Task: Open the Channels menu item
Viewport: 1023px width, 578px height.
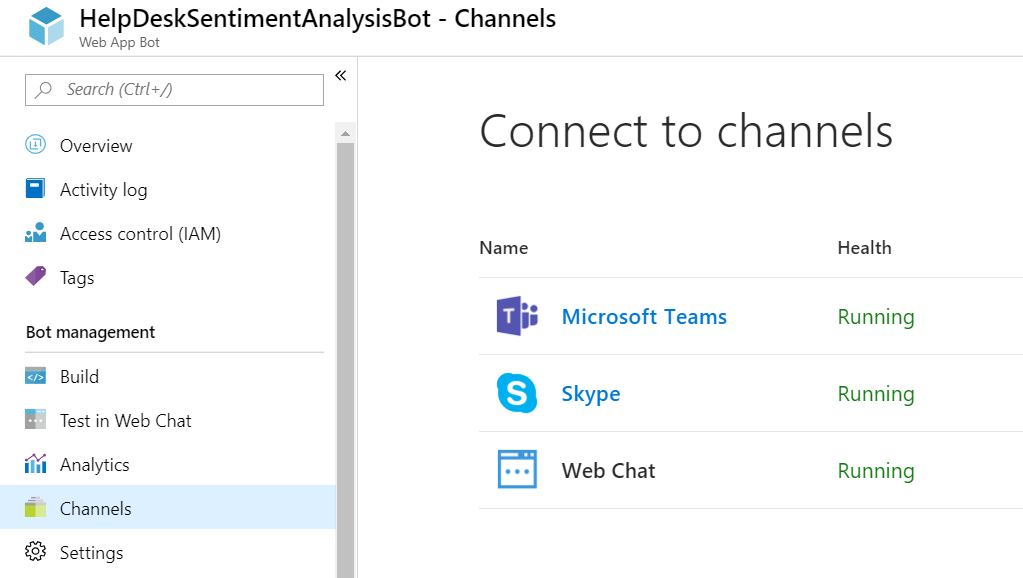Action: 96,509
